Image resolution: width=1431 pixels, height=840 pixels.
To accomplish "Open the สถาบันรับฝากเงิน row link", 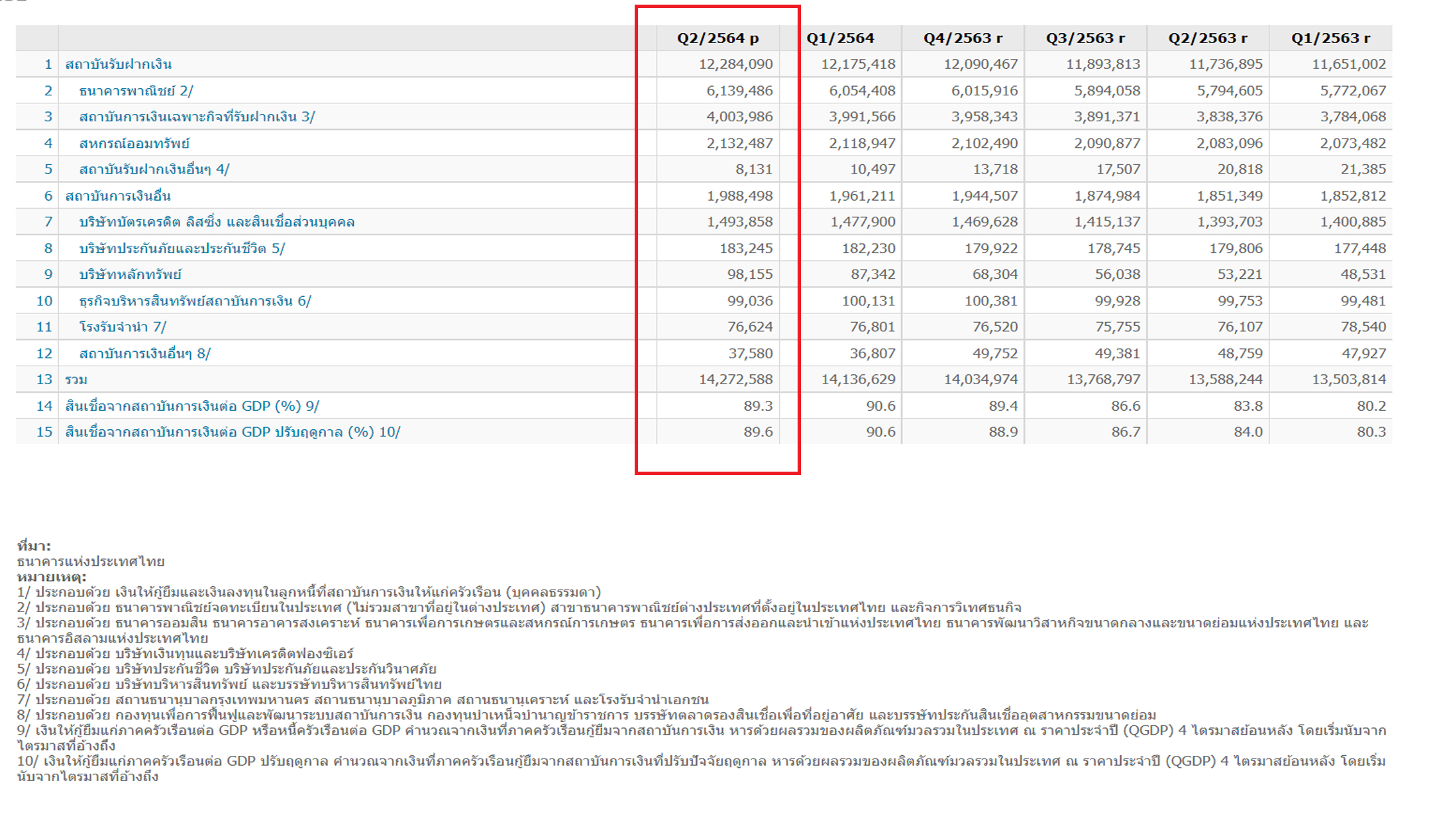I will pos(118,64).
